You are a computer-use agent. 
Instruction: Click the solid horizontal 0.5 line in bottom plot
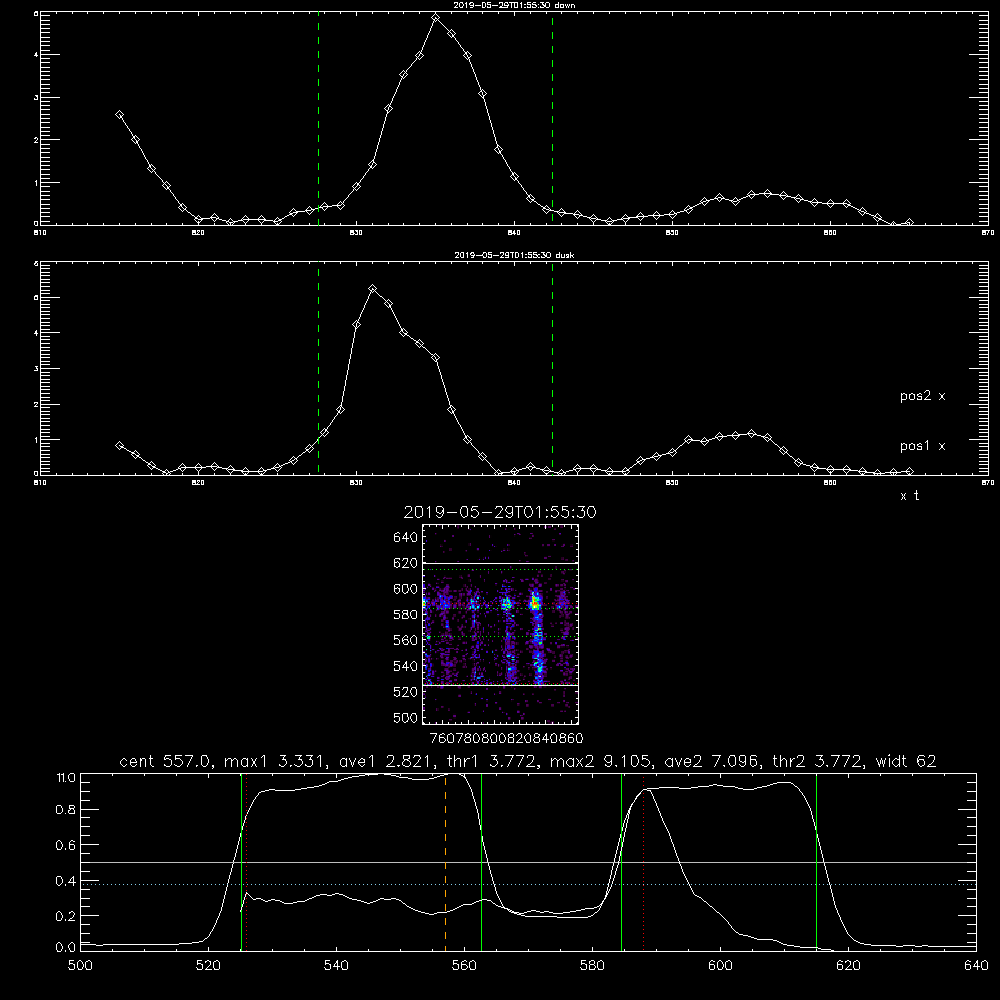click(x=528, y=862)
